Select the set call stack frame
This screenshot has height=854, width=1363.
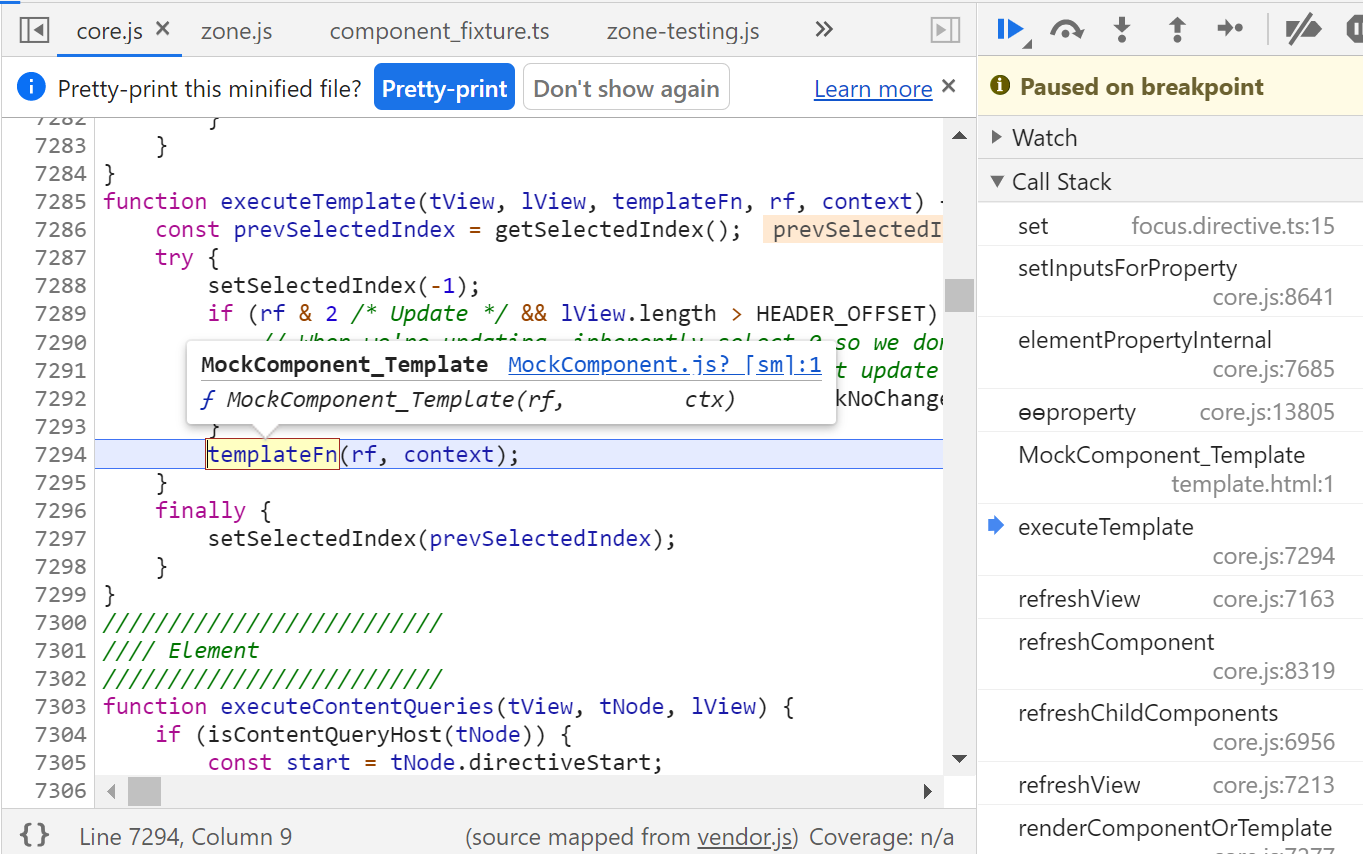[x=1170, y=226]
